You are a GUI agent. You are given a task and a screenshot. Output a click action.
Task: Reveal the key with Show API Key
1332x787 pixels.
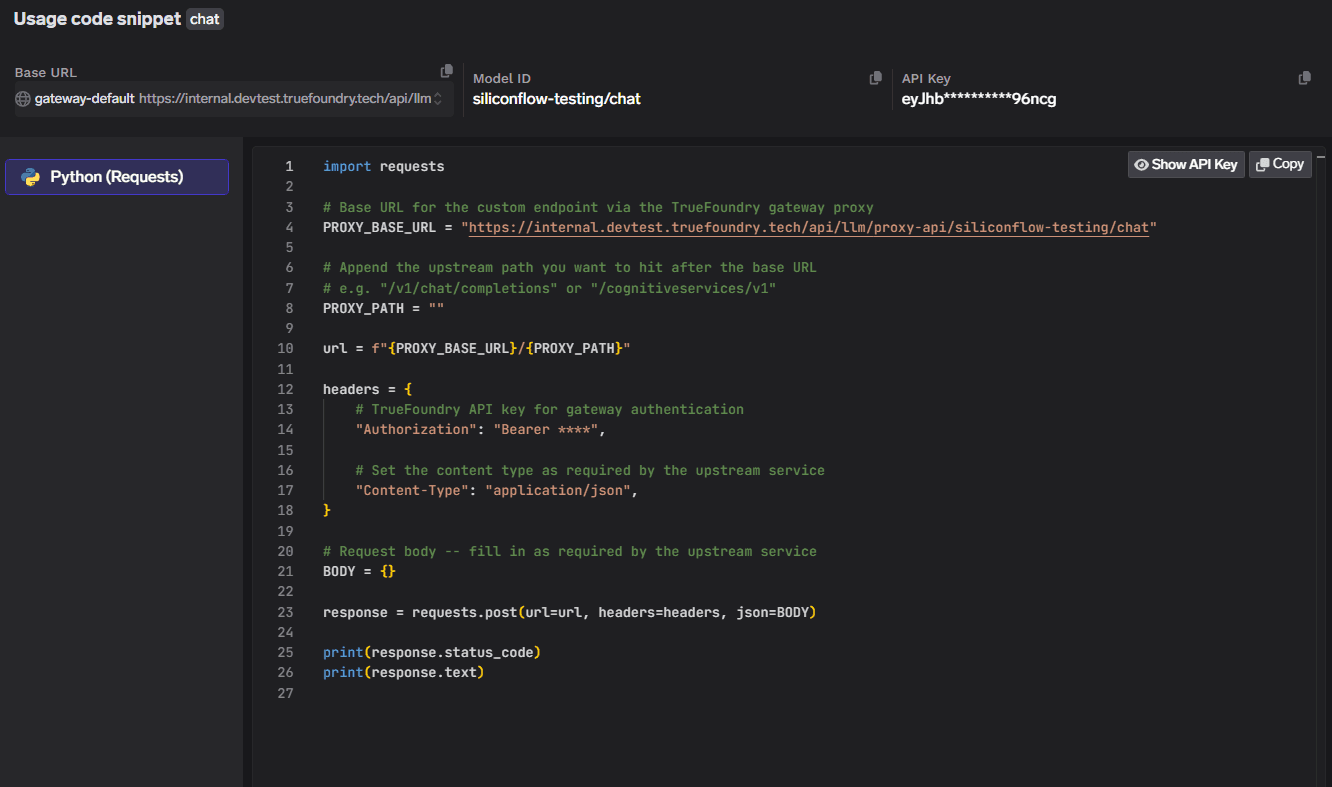(x=1186, y=165)
